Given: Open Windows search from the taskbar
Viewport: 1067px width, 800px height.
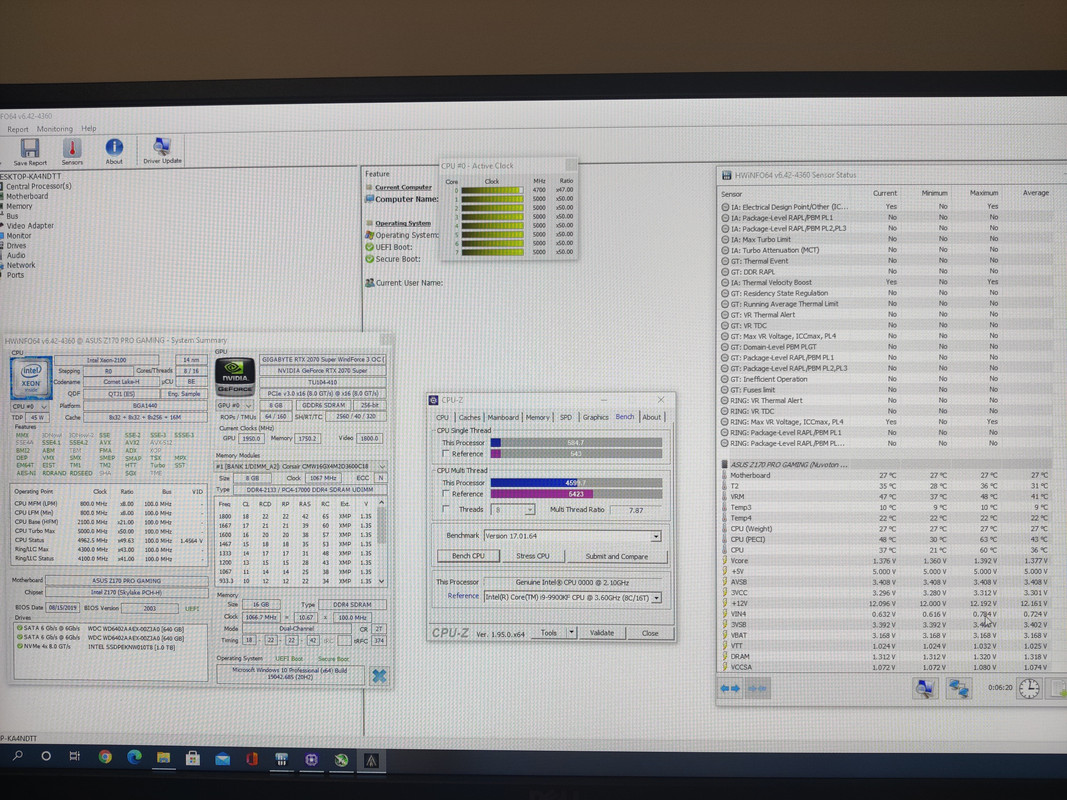Looking at the screenshot, I should 18,756.
